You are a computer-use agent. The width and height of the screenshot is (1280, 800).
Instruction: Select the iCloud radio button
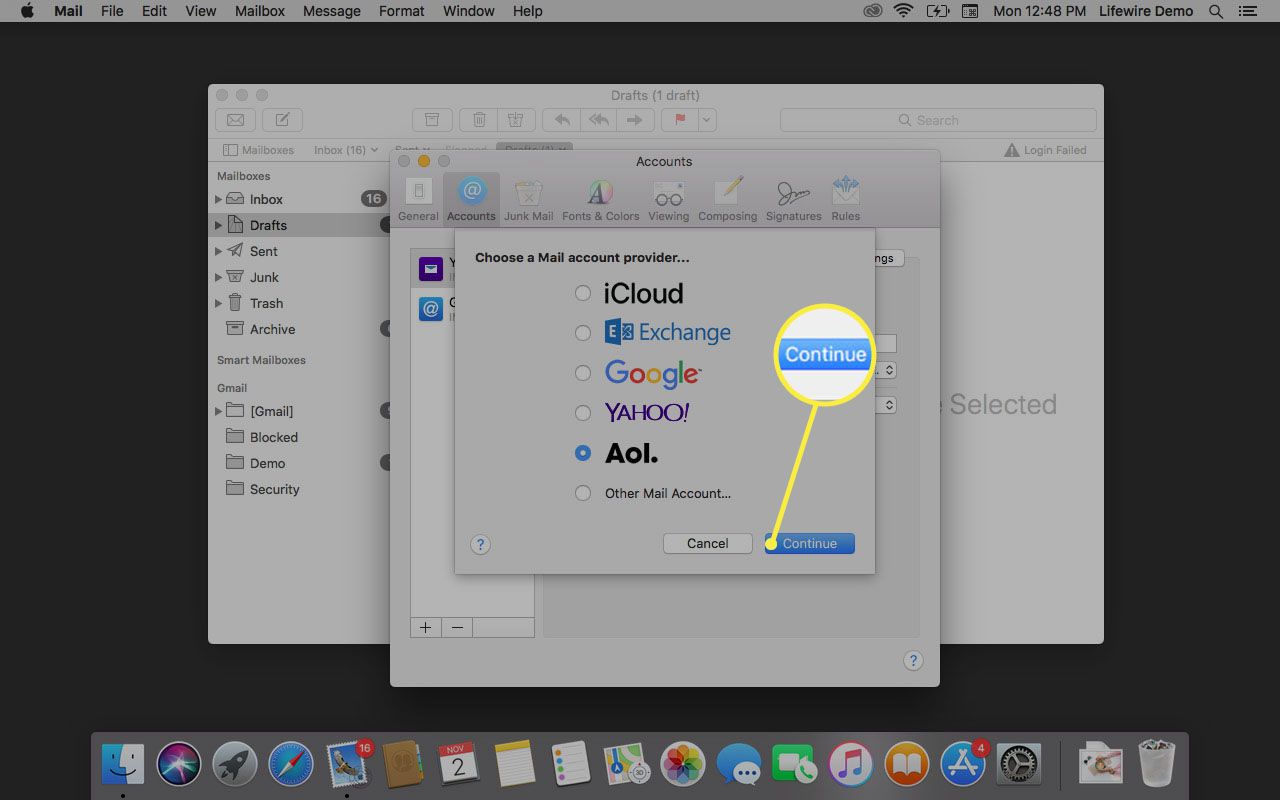coord(583,294)
